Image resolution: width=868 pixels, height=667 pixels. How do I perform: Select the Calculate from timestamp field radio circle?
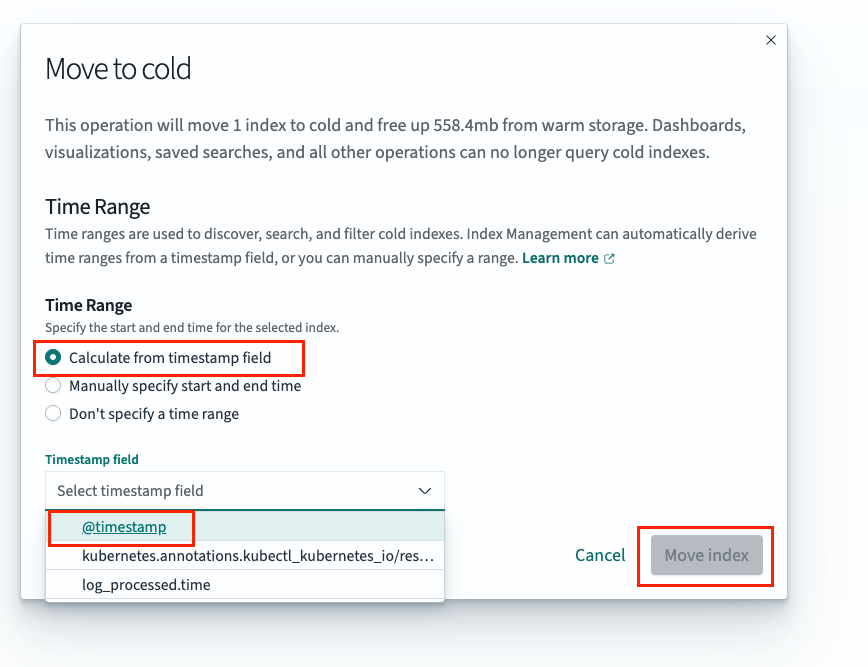(x=53, y=358)
